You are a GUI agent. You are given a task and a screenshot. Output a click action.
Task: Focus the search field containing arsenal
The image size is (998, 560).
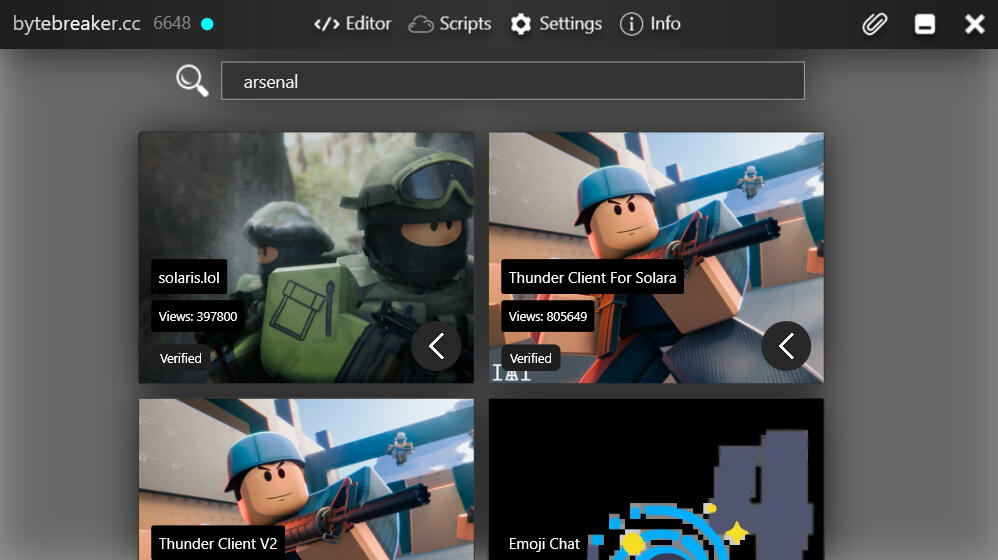(512, 81)
